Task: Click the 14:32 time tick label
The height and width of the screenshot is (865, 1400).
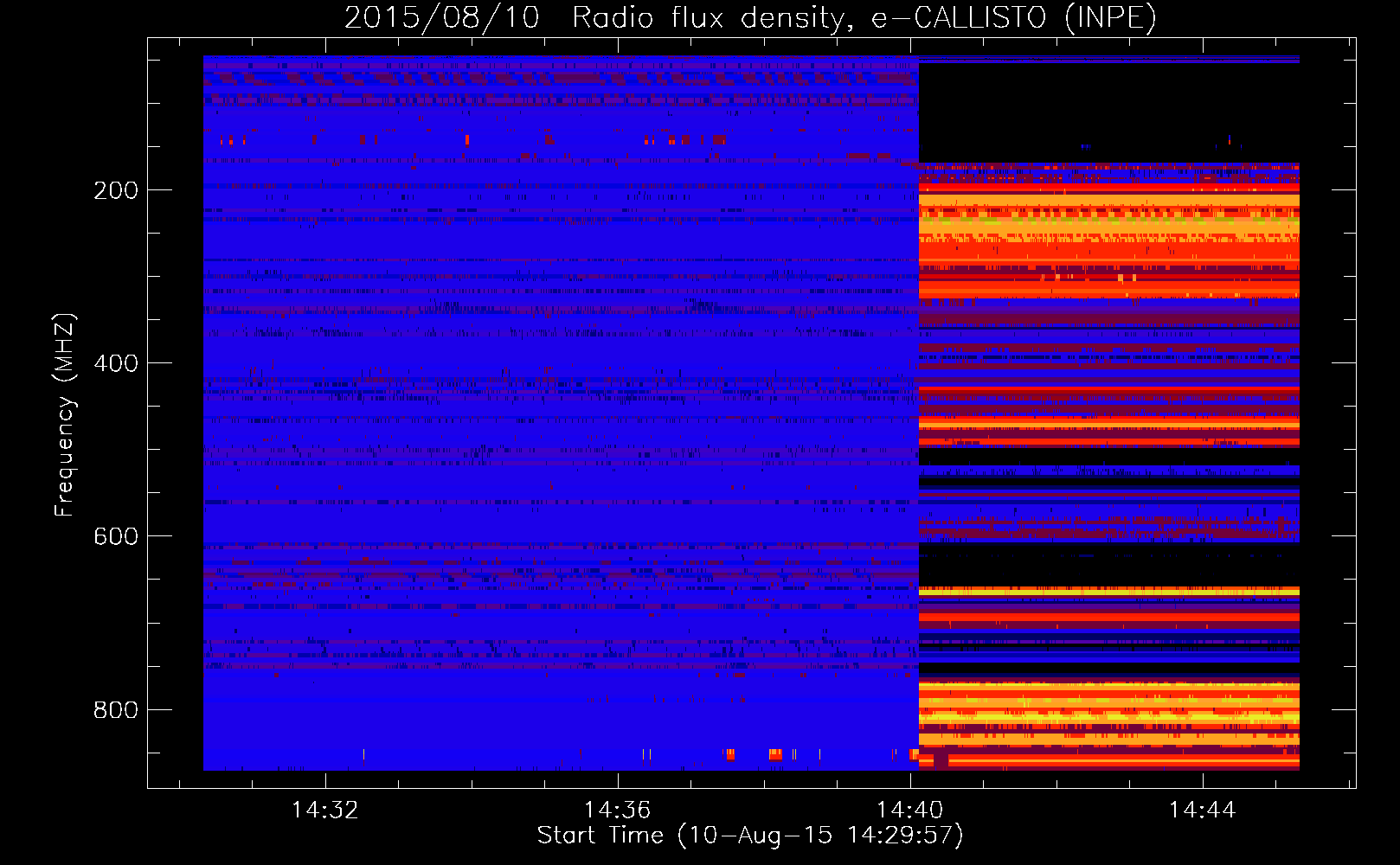Action: [x=325, y=810]
